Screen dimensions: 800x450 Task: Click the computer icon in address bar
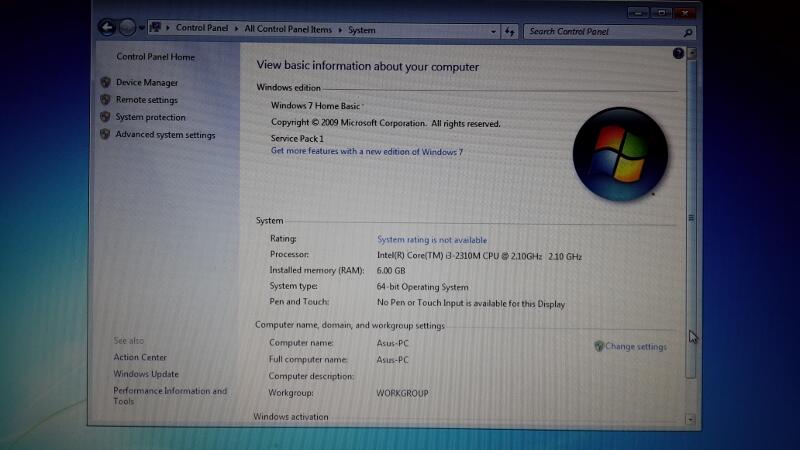point(155,27)
